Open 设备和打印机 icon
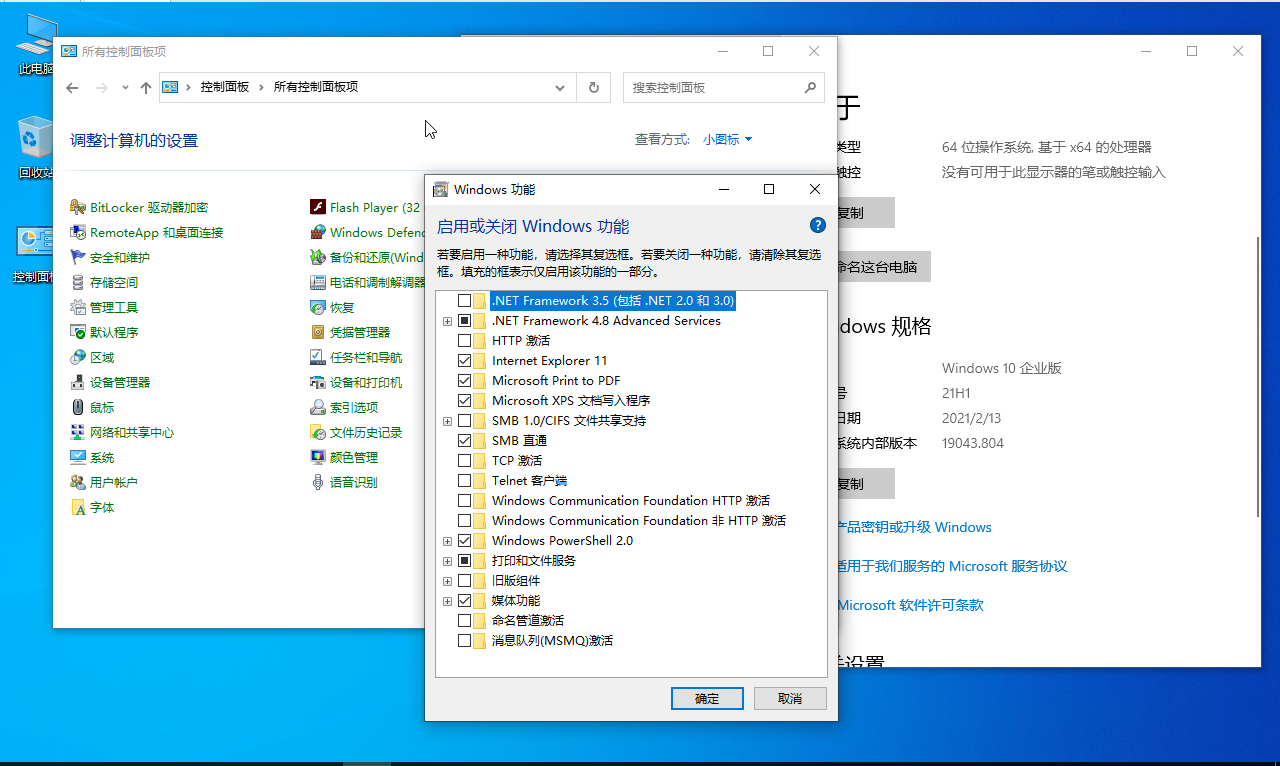The width and height of the screenshot is (1280, 766). tap(318, 382)
